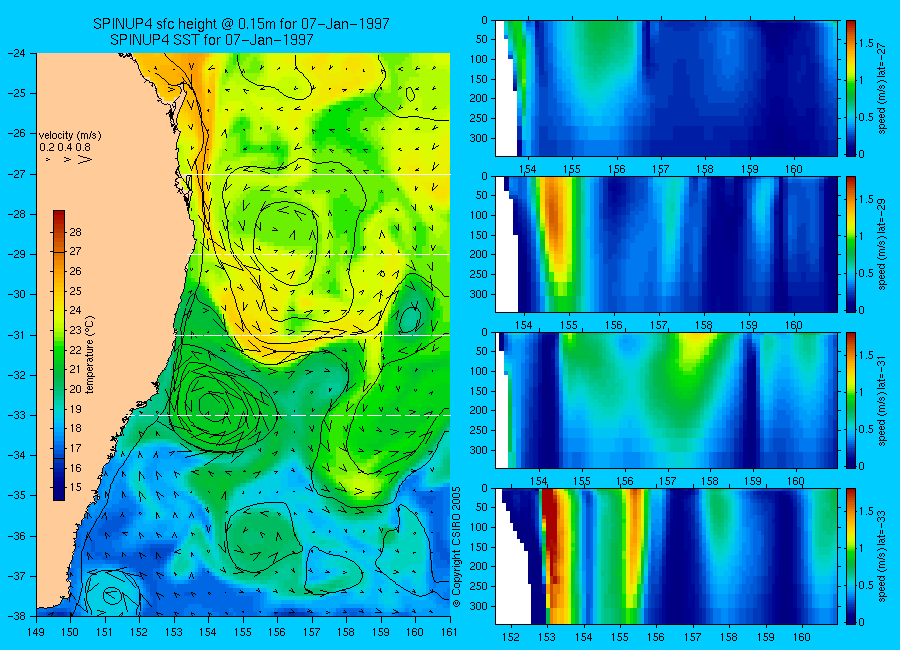Screen dimensions: 900x650
Task: Click the title line 'SPINUP4 sfc height @ 0.15m'
Action: click(x=241, y=24)
